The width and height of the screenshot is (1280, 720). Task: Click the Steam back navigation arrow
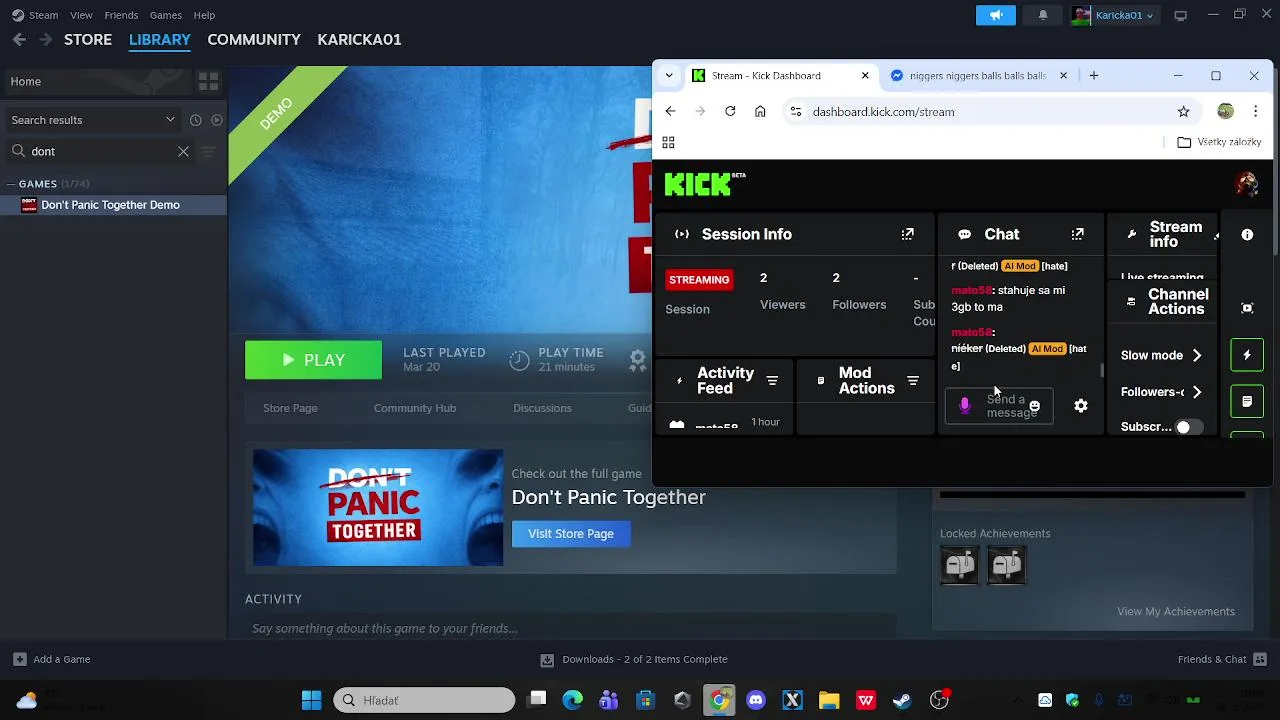tap(19, 40)
